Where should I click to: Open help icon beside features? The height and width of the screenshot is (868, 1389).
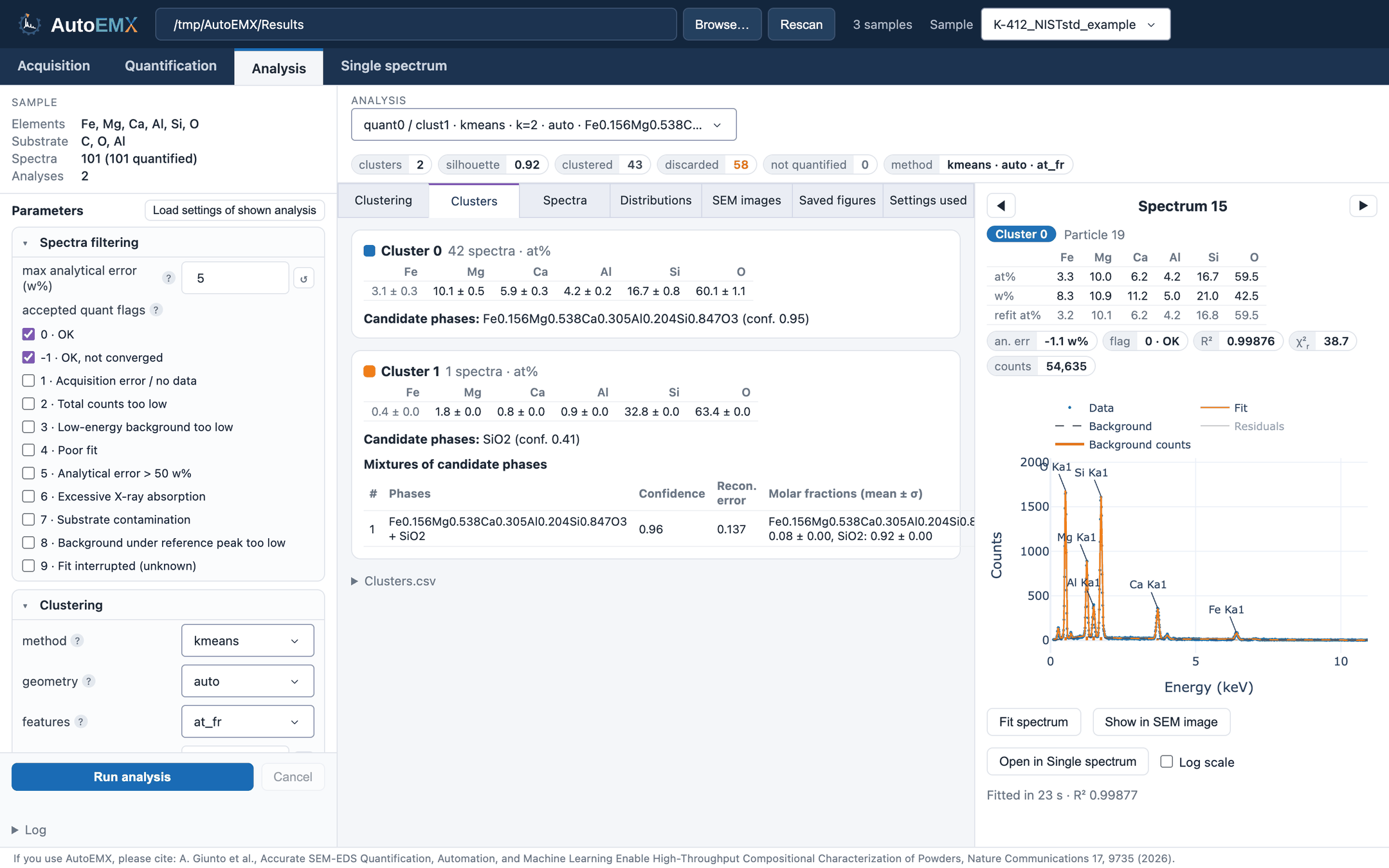80,721
